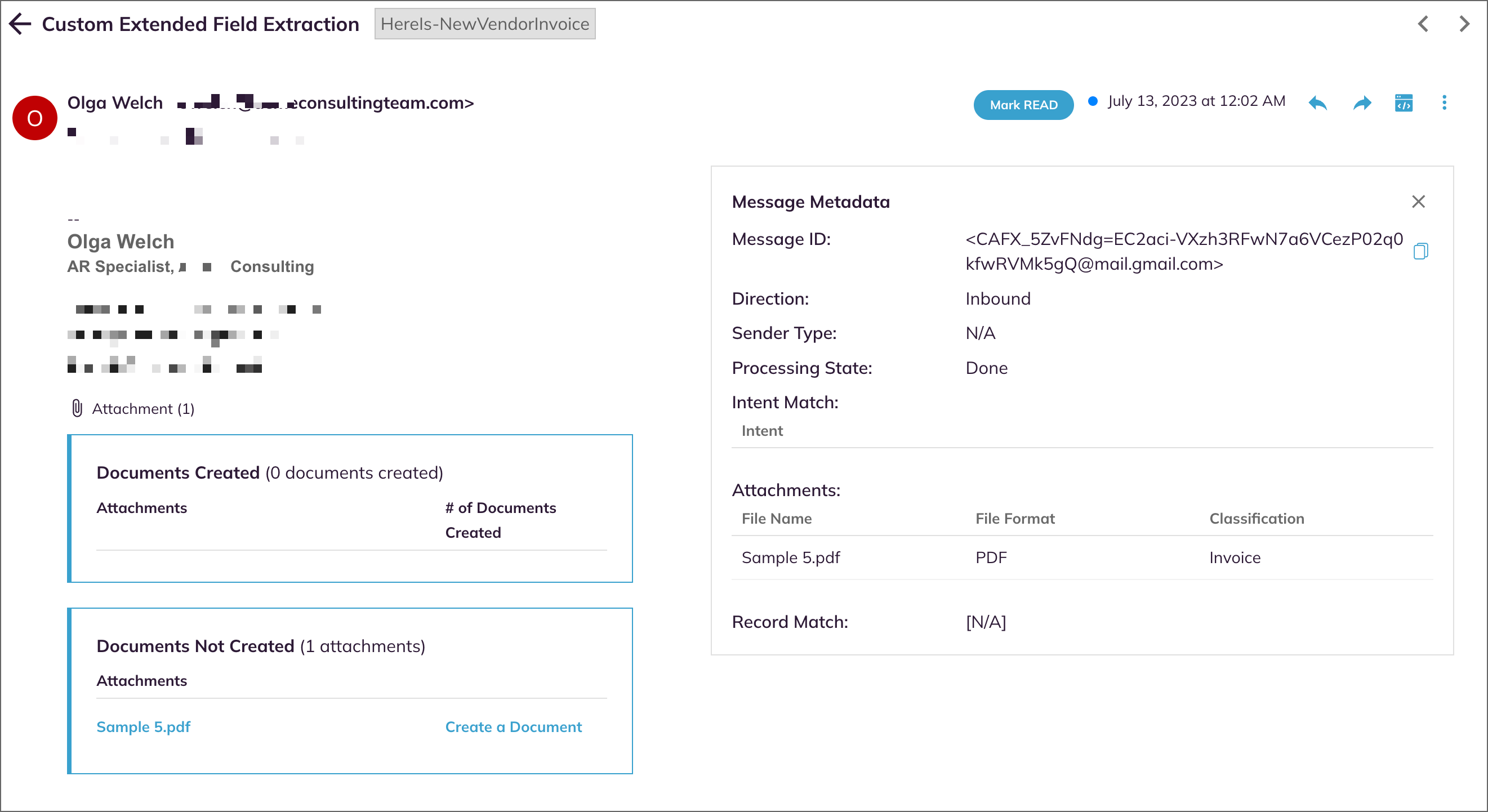Close the Message Metadata panel

click(x=1419, y=201)
